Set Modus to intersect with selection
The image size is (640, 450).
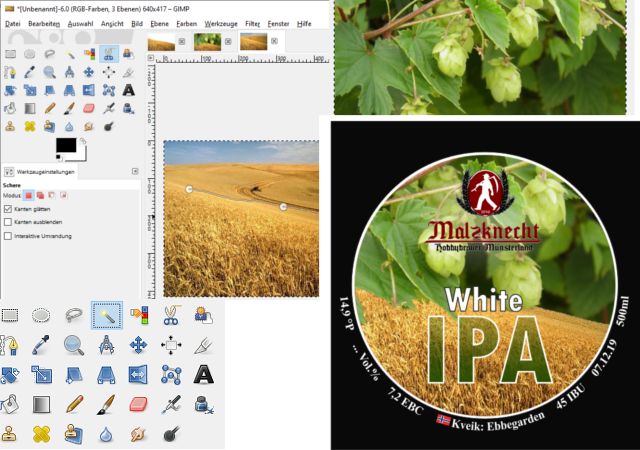click(63, 196)
